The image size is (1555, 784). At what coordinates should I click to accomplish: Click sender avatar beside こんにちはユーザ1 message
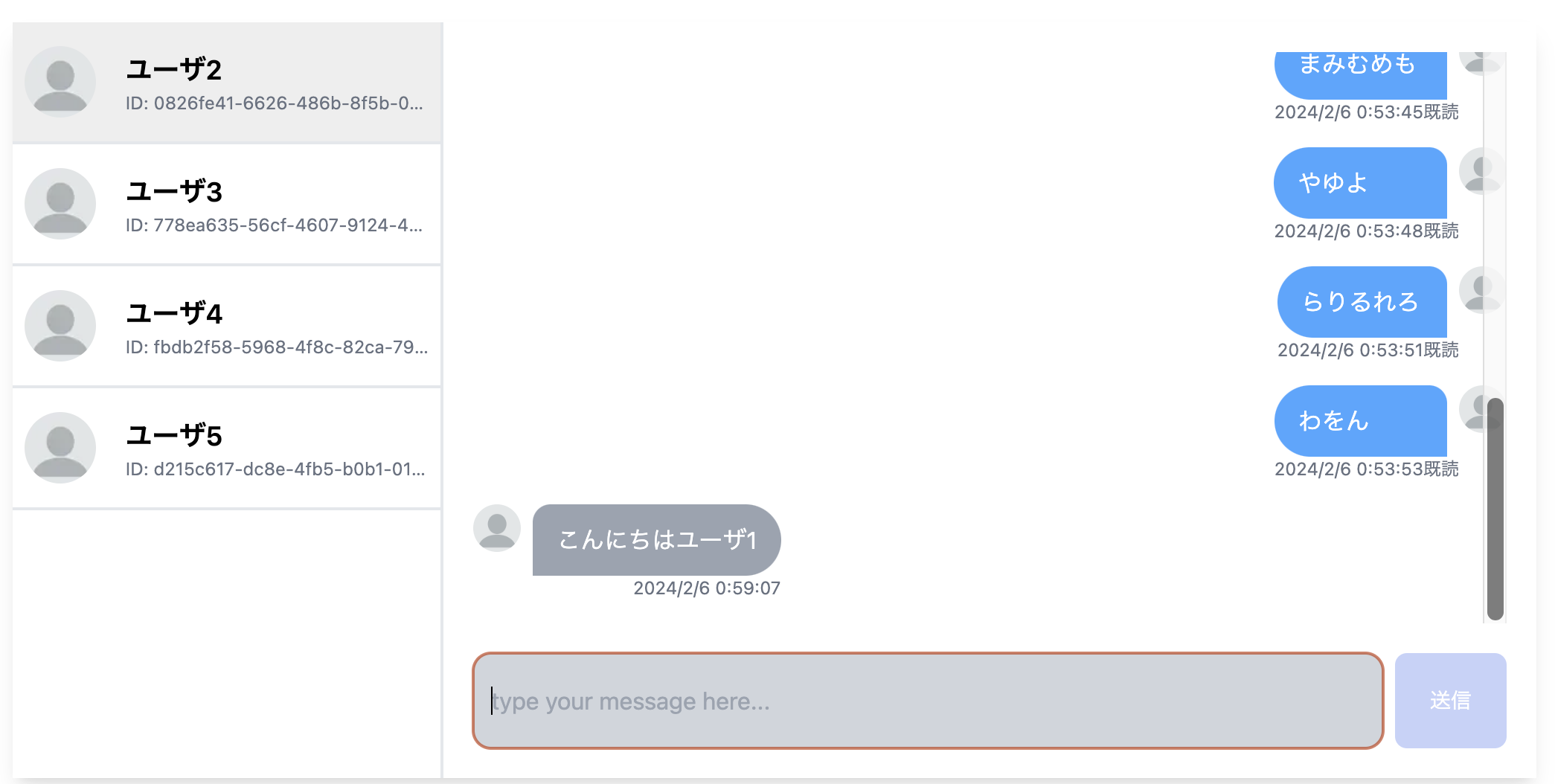tap(497, 528)
